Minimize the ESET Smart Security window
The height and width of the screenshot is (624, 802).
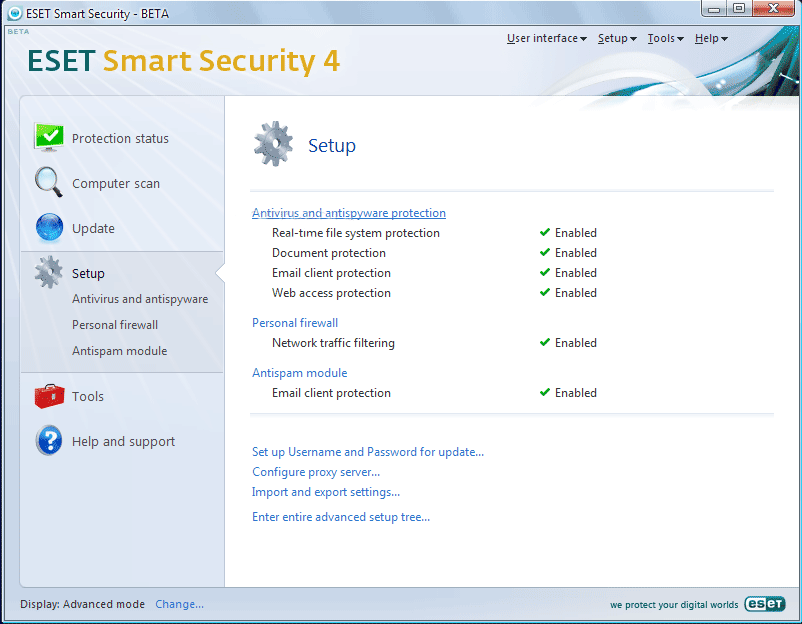[x=714, y=9]
